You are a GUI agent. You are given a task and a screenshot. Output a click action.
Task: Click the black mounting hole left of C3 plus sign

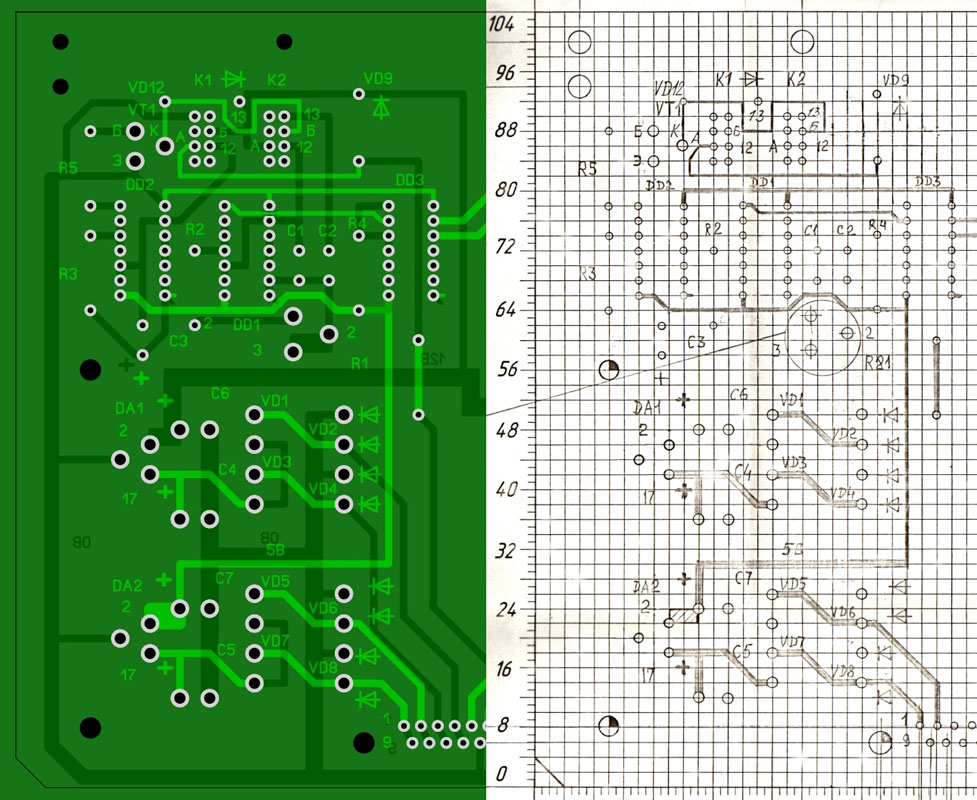click(x=91, y=369)
